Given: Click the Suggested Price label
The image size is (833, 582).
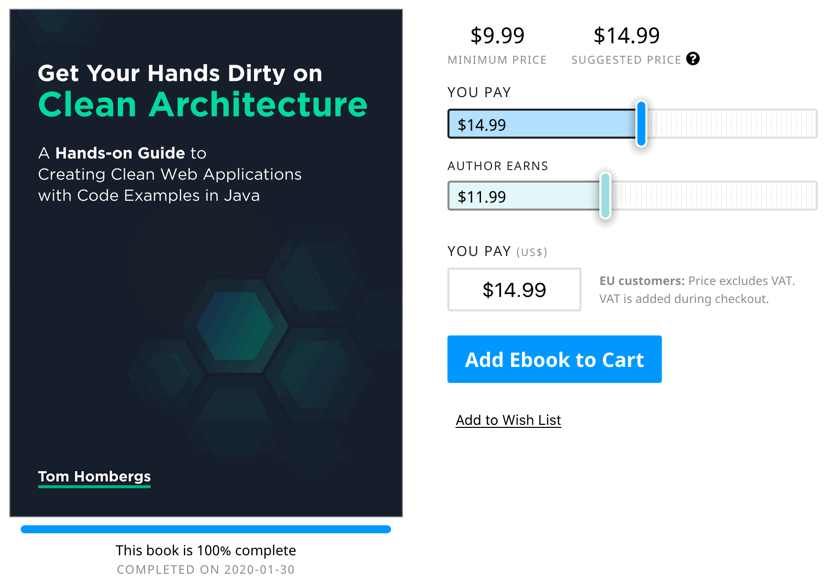Looking at the screenshot, I should [626, 60].
